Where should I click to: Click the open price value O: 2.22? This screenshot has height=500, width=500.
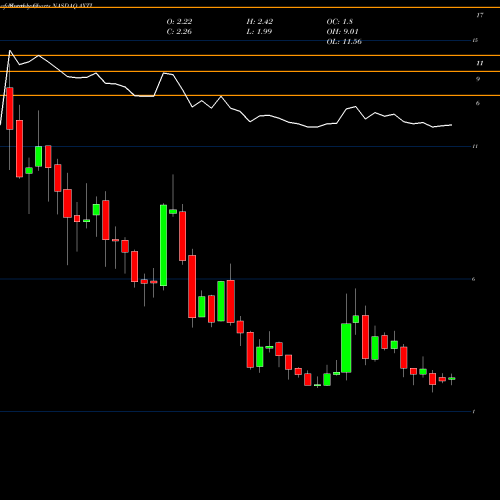[179, 22]
